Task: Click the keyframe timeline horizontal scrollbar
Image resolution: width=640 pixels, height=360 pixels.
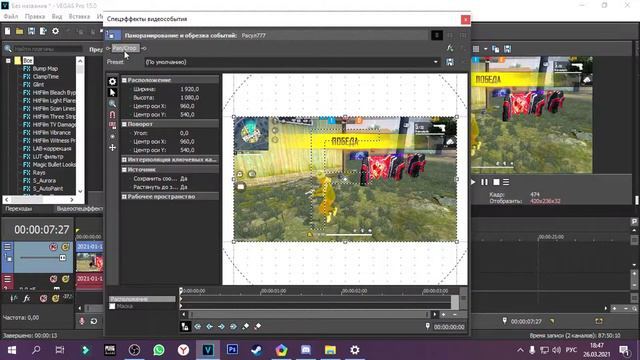Action: point(309,314)
